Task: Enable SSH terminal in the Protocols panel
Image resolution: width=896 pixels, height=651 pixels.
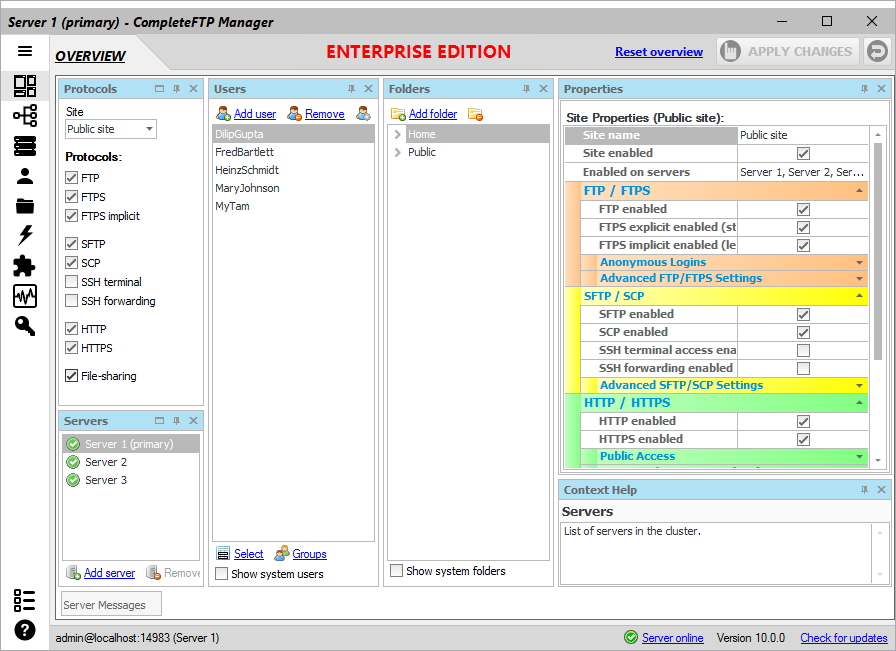Action: point(71,281)
